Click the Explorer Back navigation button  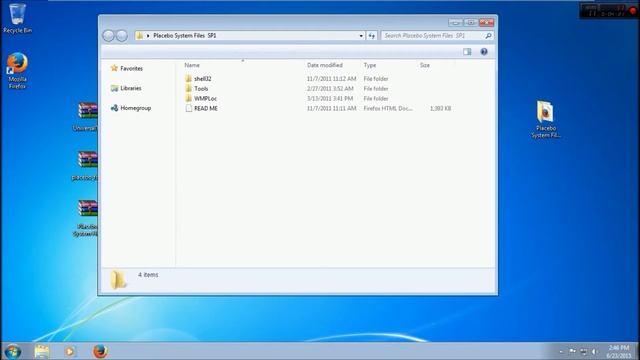tap(109, 36)
